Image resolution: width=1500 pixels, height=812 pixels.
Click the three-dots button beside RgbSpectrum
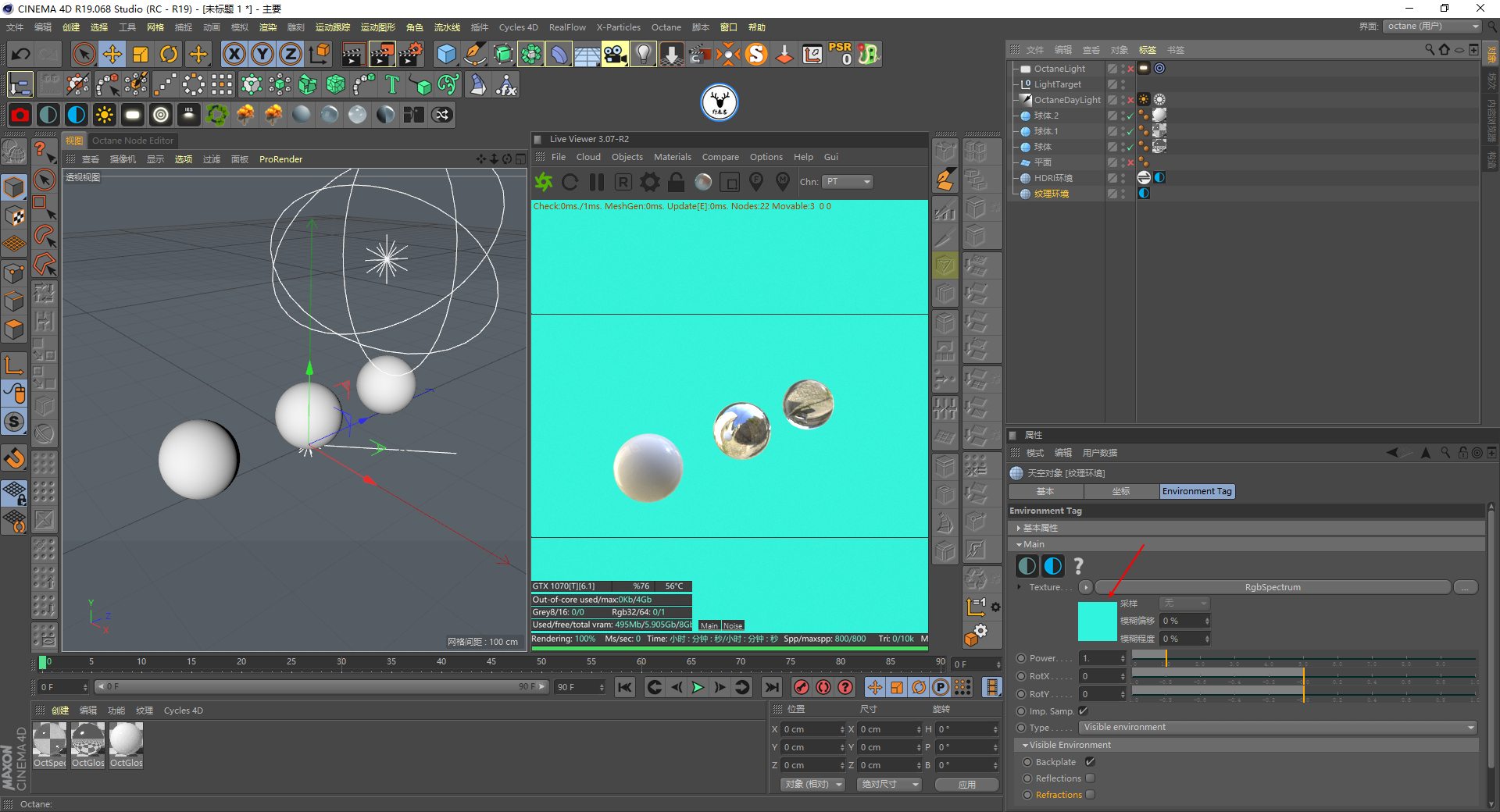[1466, 587]
